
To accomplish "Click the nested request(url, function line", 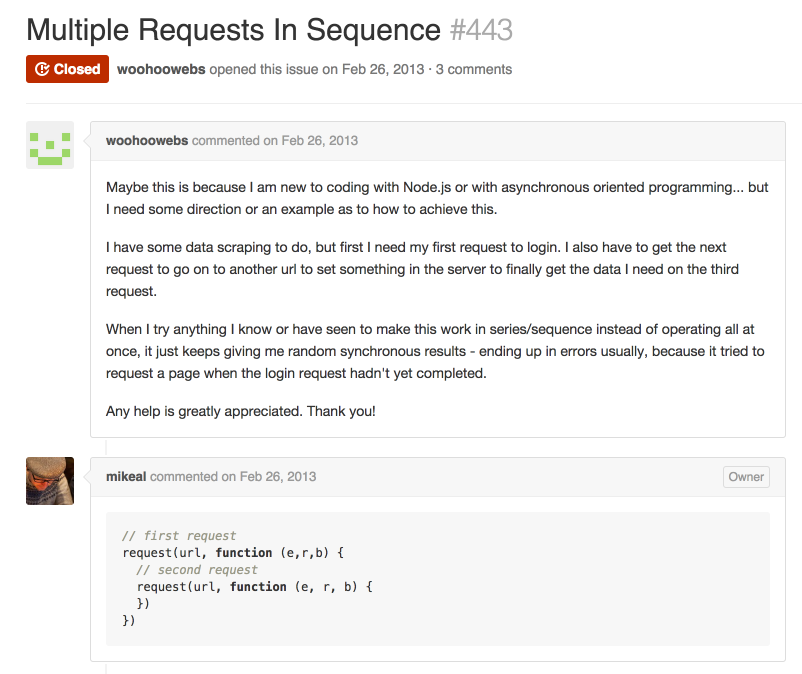I will [x=255, y=587].
